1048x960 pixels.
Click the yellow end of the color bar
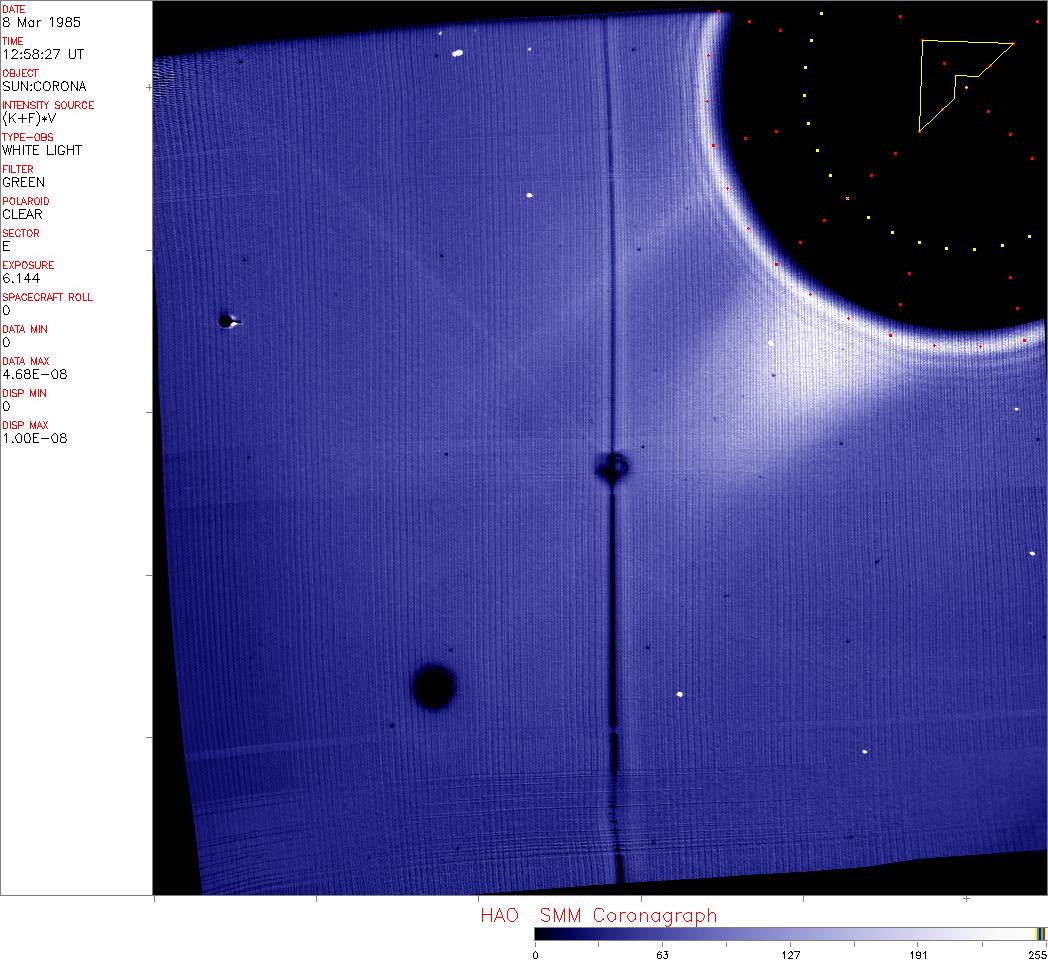(x=1038, y=934)
